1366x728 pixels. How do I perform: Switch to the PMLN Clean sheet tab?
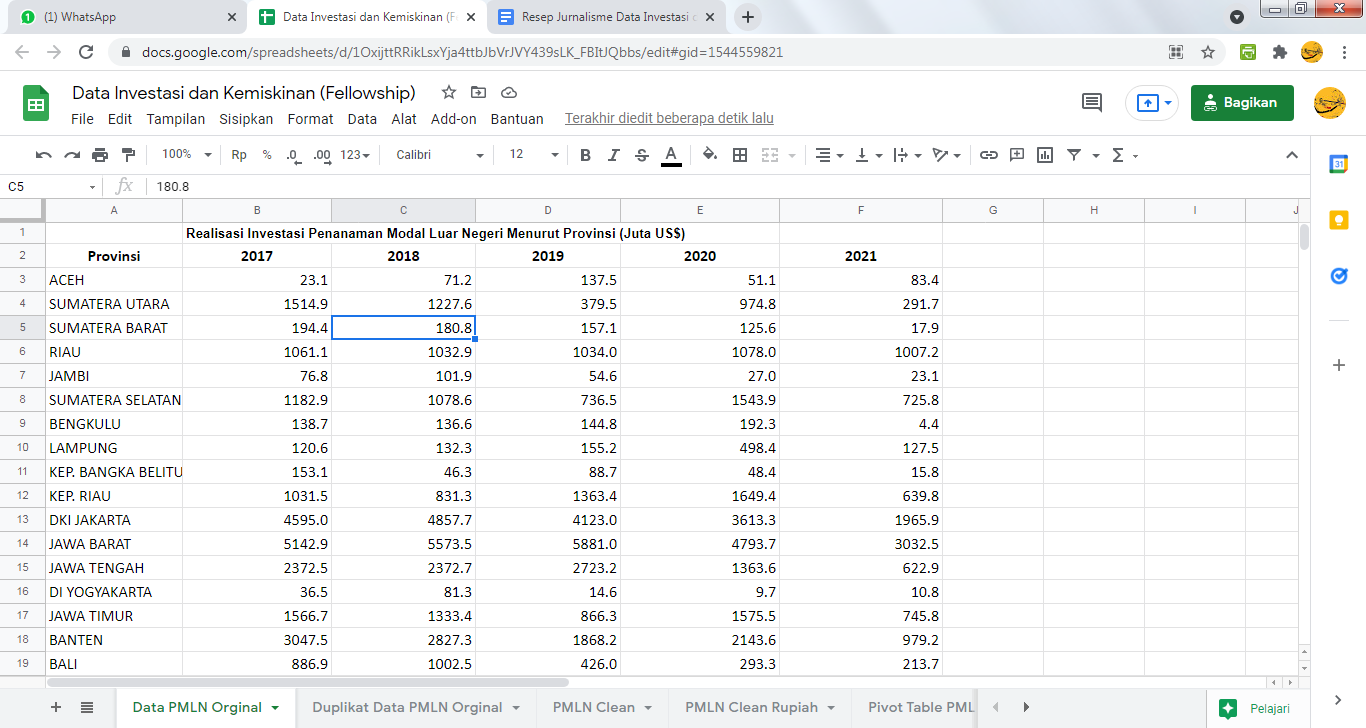click(594, 707)
